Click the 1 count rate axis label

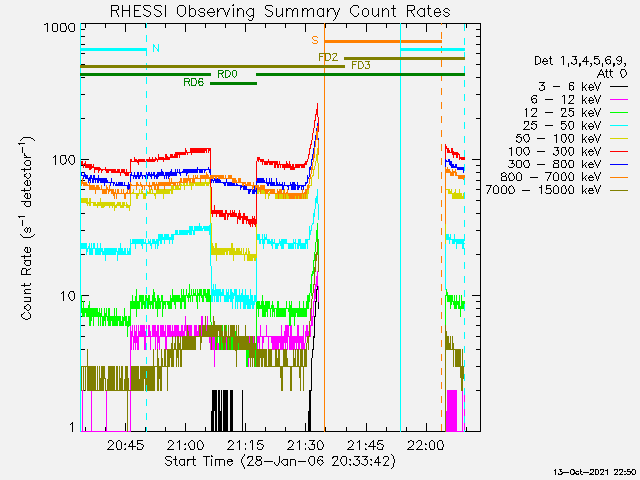click(72, 427)
